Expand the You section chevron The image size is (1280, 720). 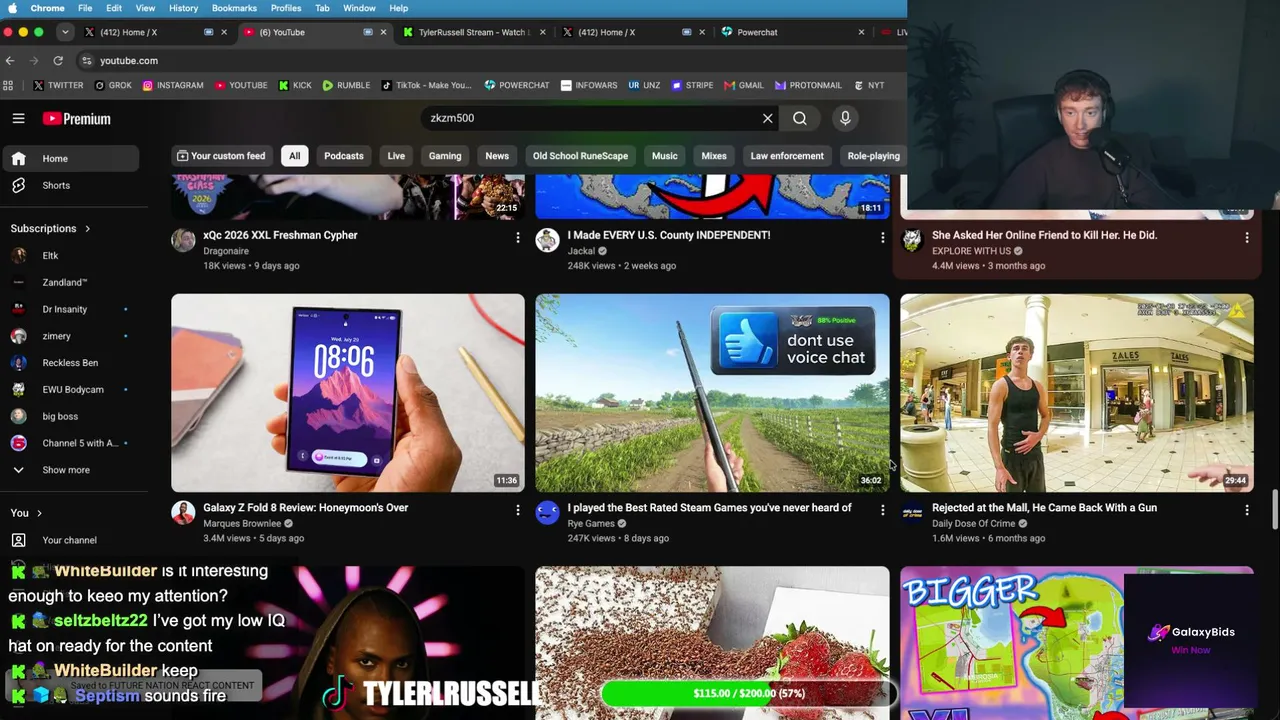[x=39, y=513]
